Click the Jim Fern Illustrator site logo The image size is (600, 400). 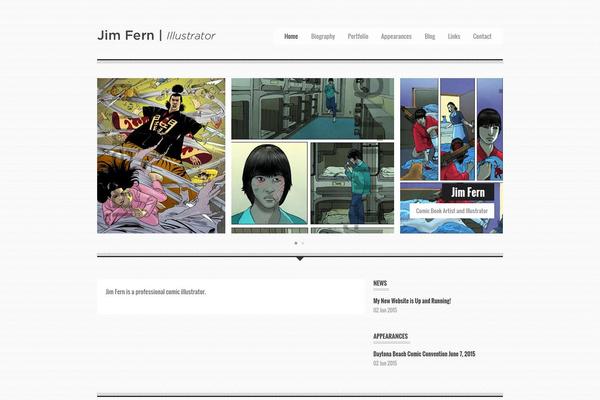156,35
